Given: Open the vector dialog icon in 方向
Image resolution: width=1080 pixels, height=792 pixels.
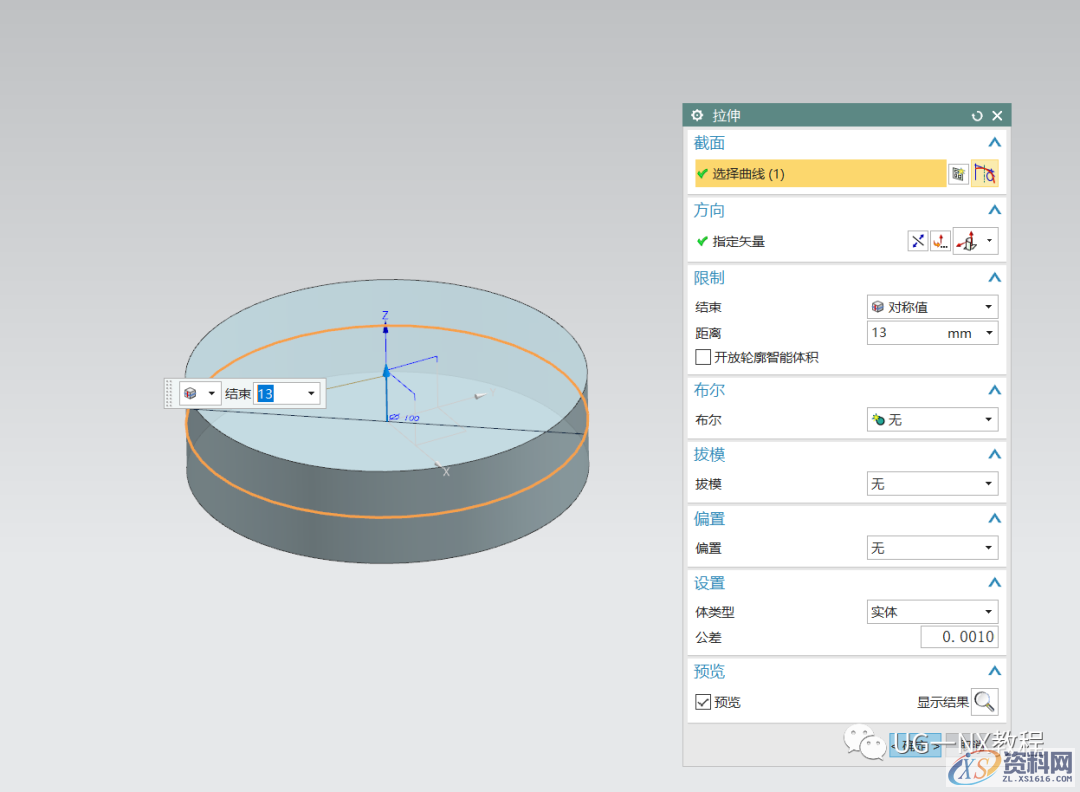Looking at the screenshot, I should pyautogui.click(x=941, y=241).
